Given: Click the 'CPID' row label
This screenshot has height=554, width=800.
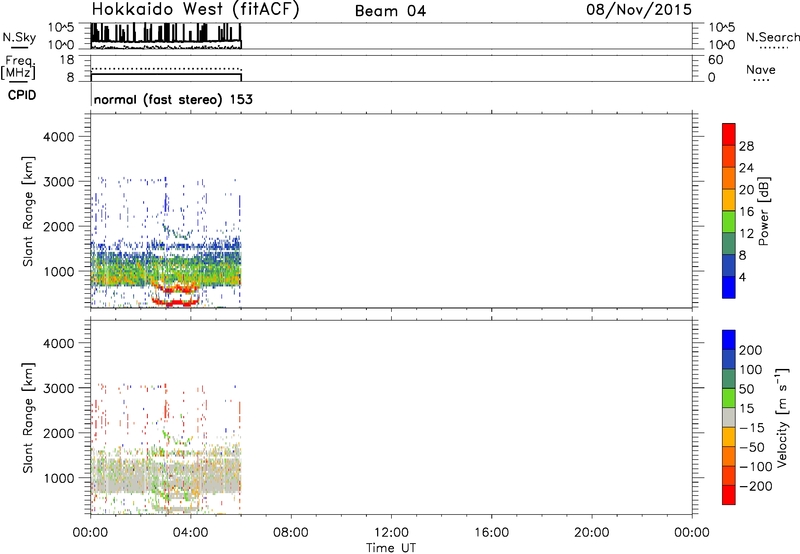Looking at the screenshot, I should pyautogui.click(x=22, y=95).
